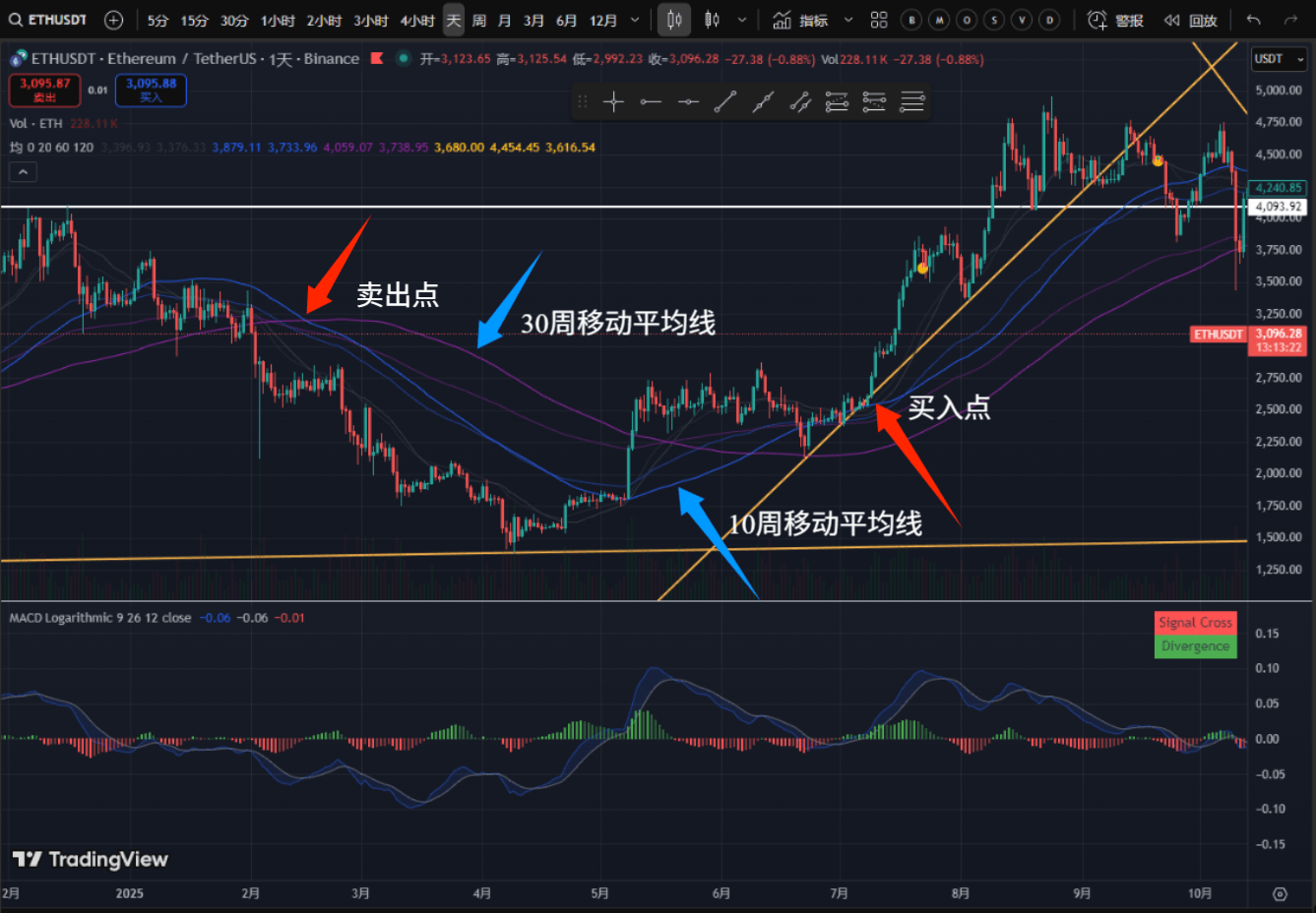Toggle the V quick indicator circle
This screenshot has width=1316, height=913.
[x=1022, y=20]
